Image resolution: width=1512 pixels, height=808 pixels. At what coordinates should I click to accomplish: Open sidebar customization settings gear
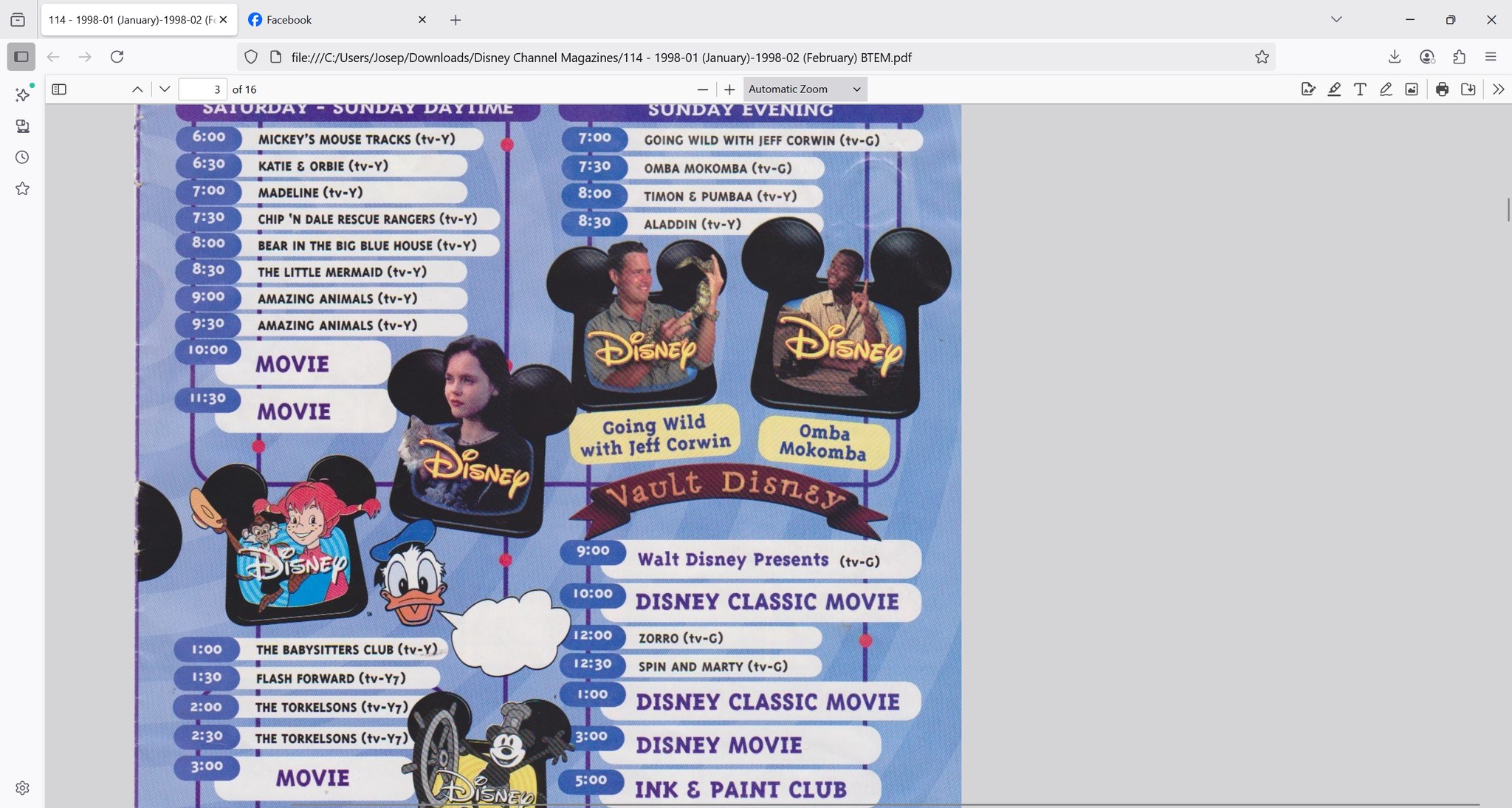(22, 788)
